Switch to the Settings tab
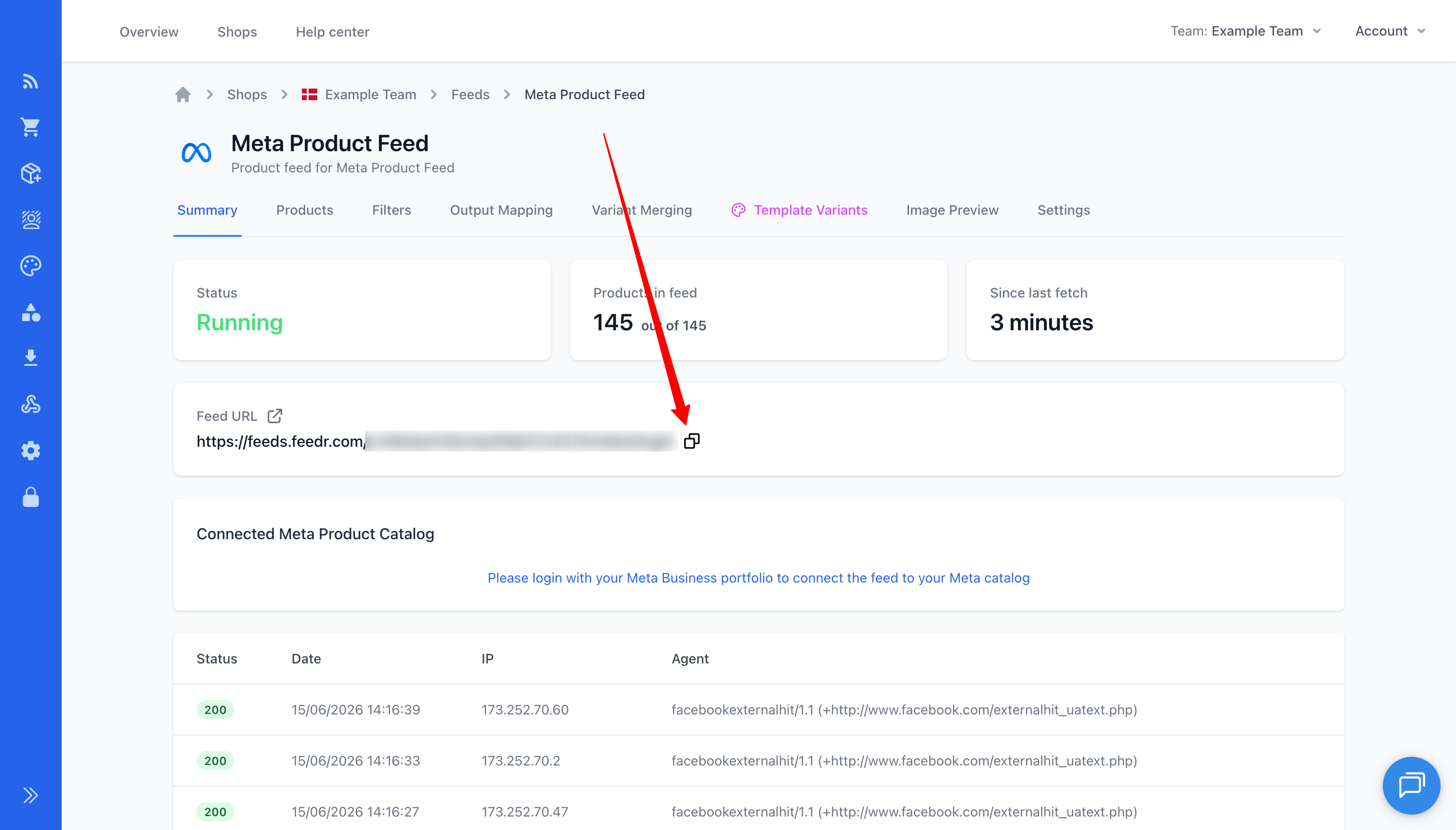This screenshot has width=1456, height=830. click(1063, 210)
